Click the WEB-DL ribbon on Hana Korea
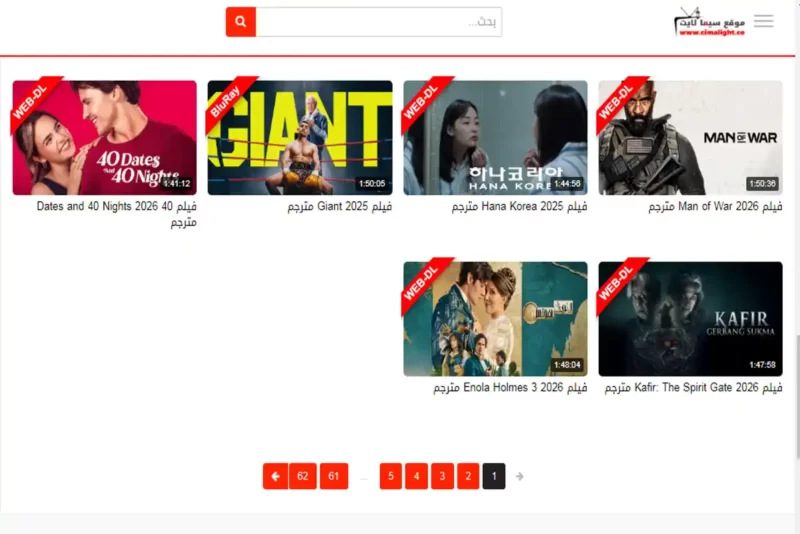This screenshot has width=800, height=534. 422,101
